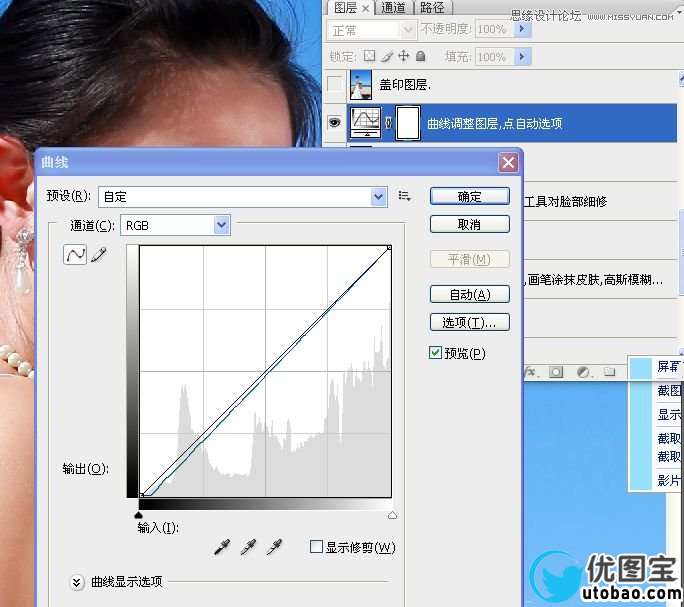Screen dimensions: 684x607
Task: Close the Layers tab with its x
Action: point(366,8)
